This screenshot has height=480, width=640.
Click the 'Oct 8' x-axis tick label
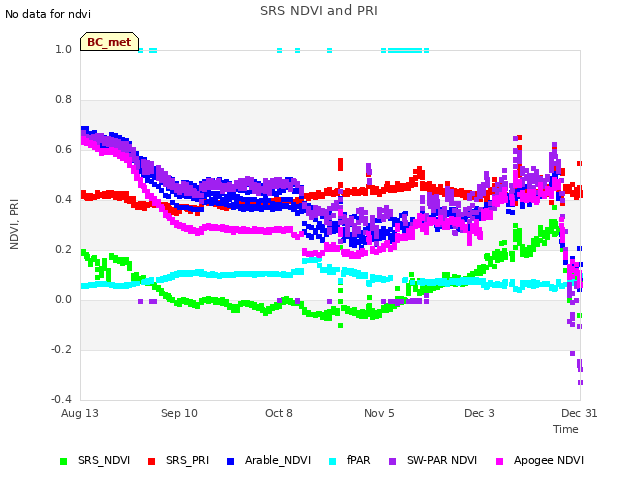[279, 413]
